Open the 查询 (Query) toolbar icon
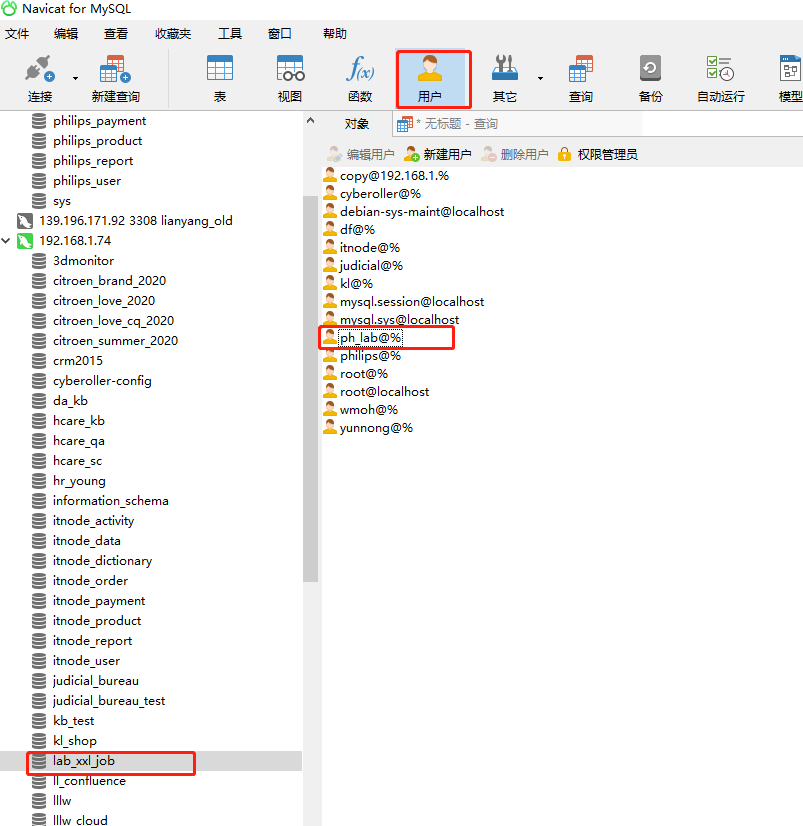Viewport: 803px width, 826px height. [581, 77]
